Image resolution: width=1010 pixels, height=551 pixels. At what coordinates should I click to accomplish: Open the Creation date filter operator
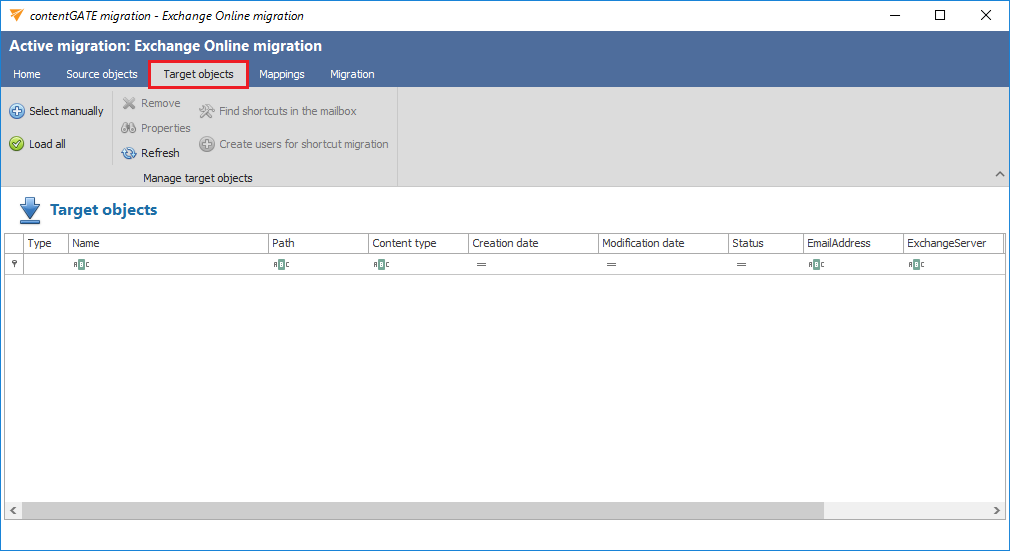coord(481,264)
